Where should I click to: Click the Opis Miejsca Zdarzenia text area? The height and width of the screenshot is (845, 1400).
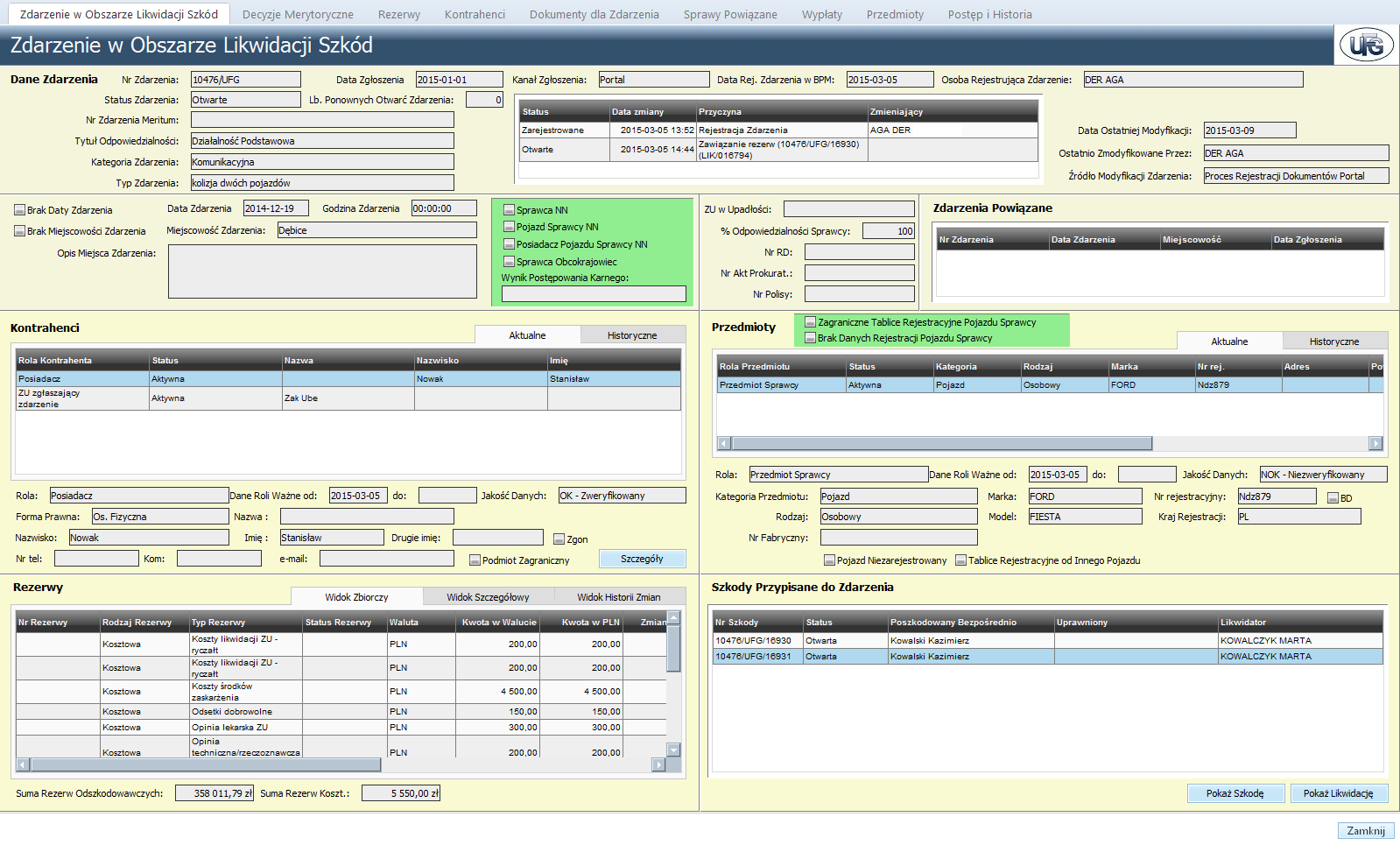point(322,271)
